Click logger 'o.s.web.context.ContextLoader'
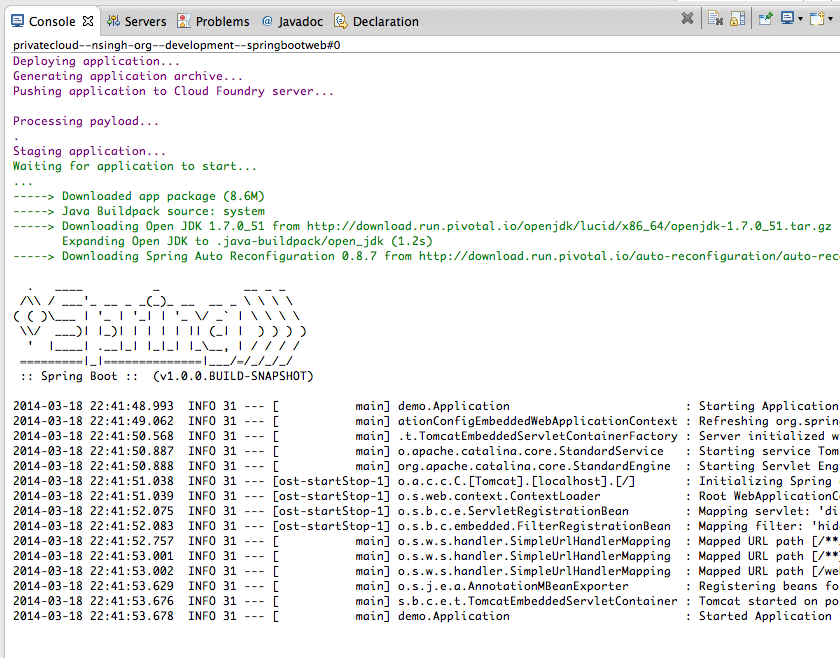840x658 pixels. pos(499,496)
